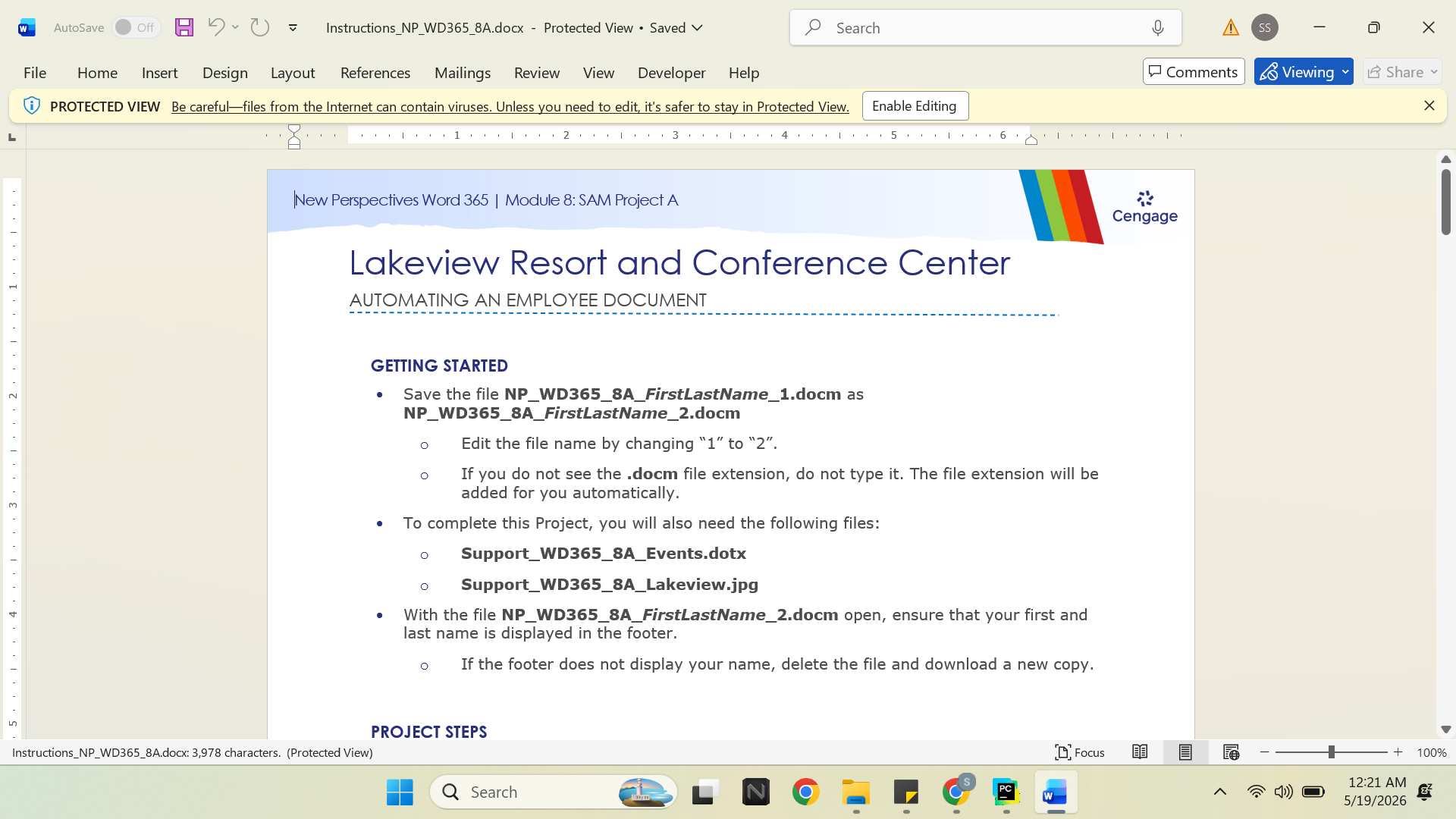Open the Review tab
This screenshot has height=819, width=1456.
(536, 73)
